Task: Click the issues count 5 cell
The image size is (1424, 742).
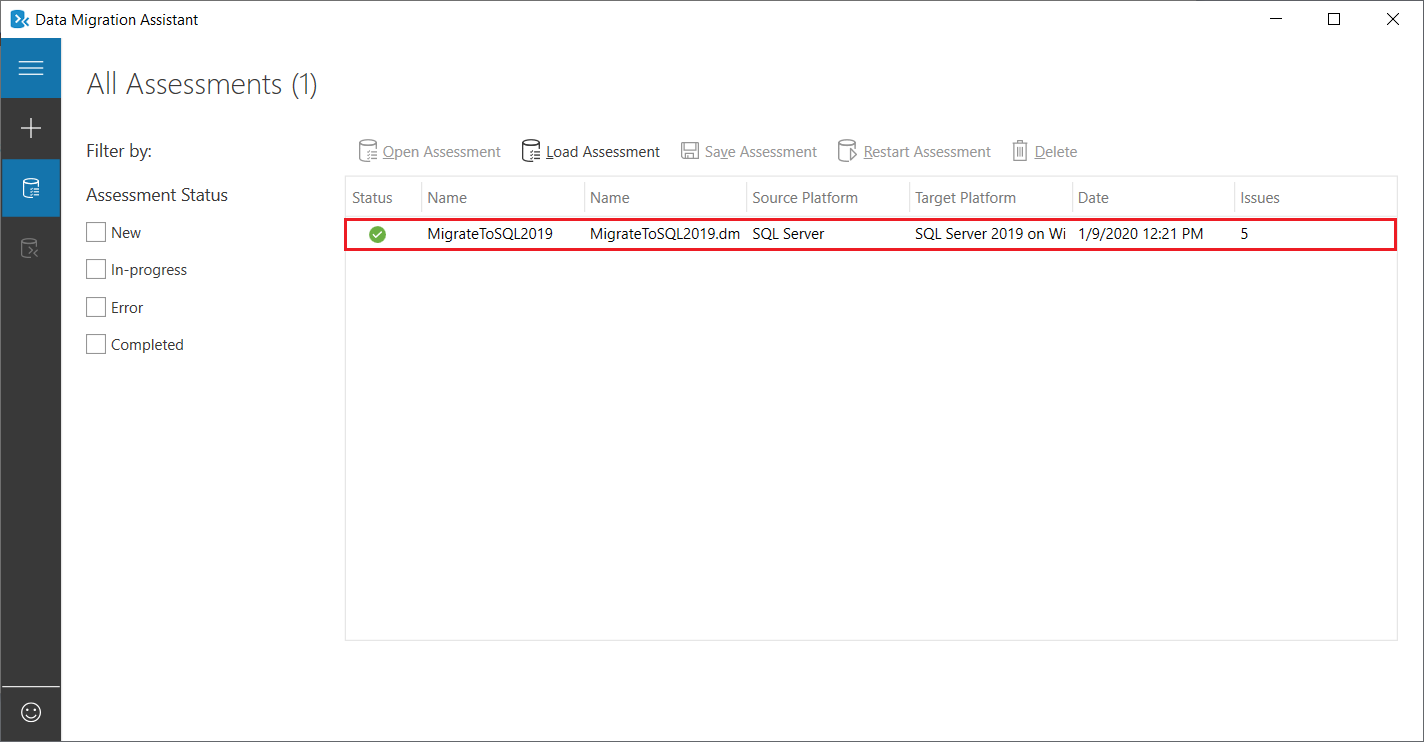Action: click(x=1244, y=234)
